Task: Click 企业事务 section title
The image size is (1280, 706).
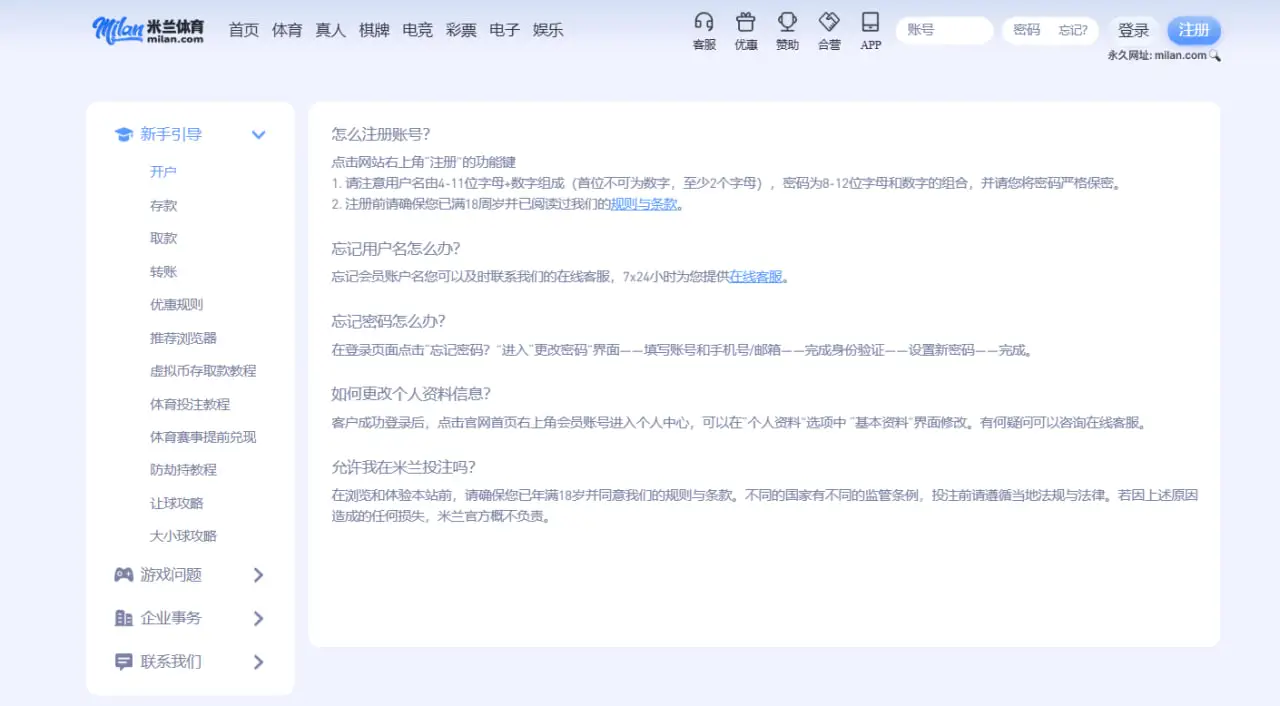Action: coord(171,618)
